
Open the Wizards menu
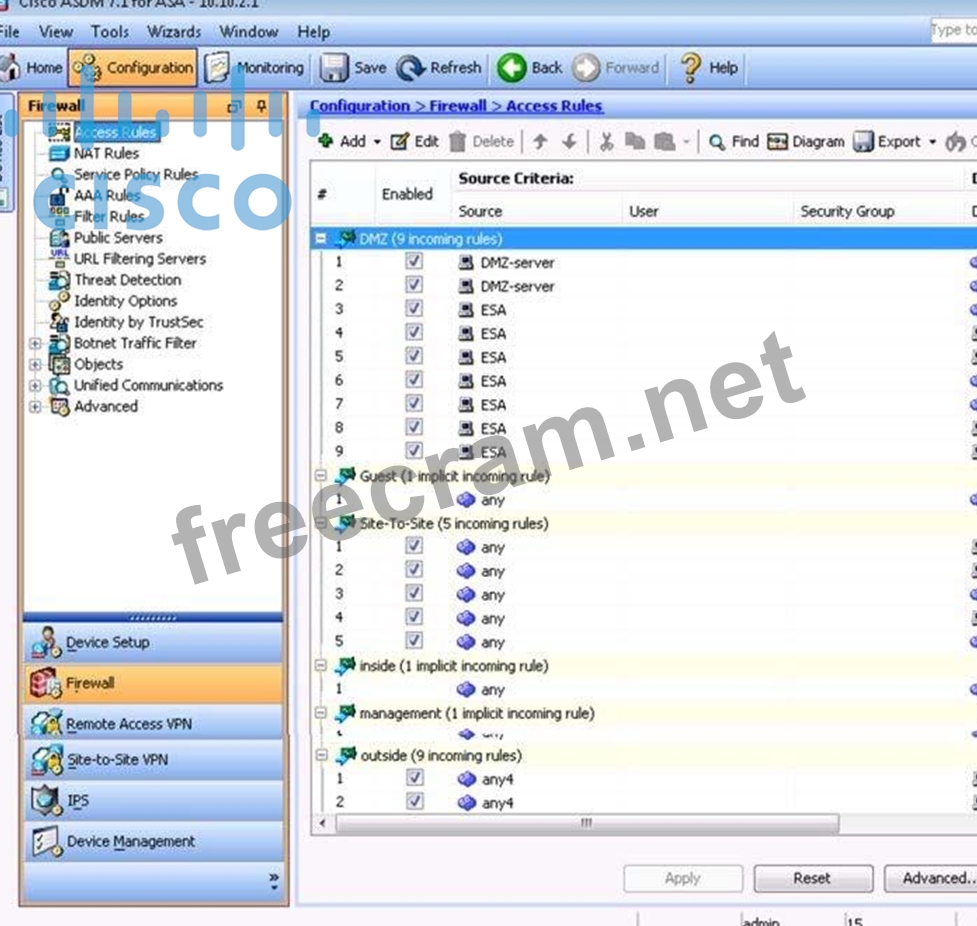(174, 32)
